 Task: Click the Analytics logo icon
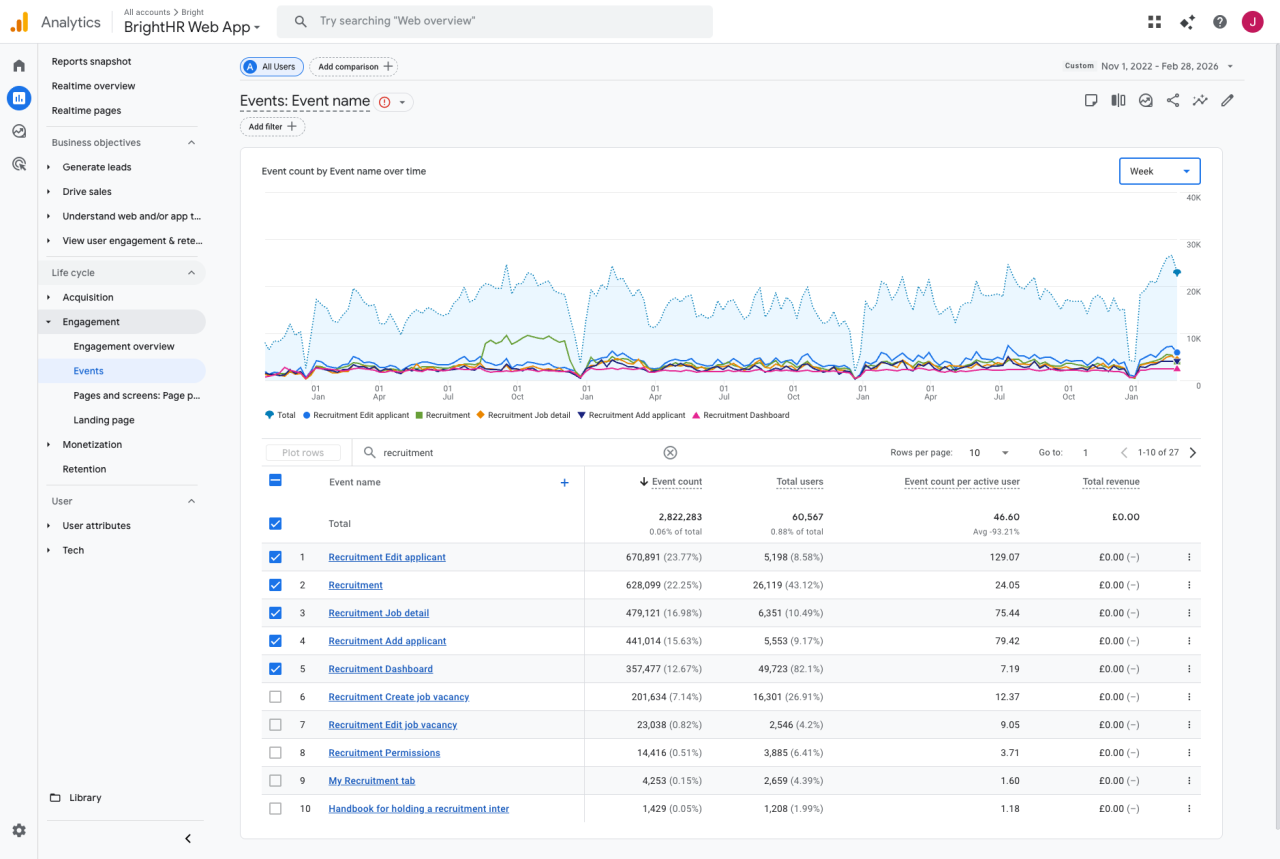coord(18,21)
